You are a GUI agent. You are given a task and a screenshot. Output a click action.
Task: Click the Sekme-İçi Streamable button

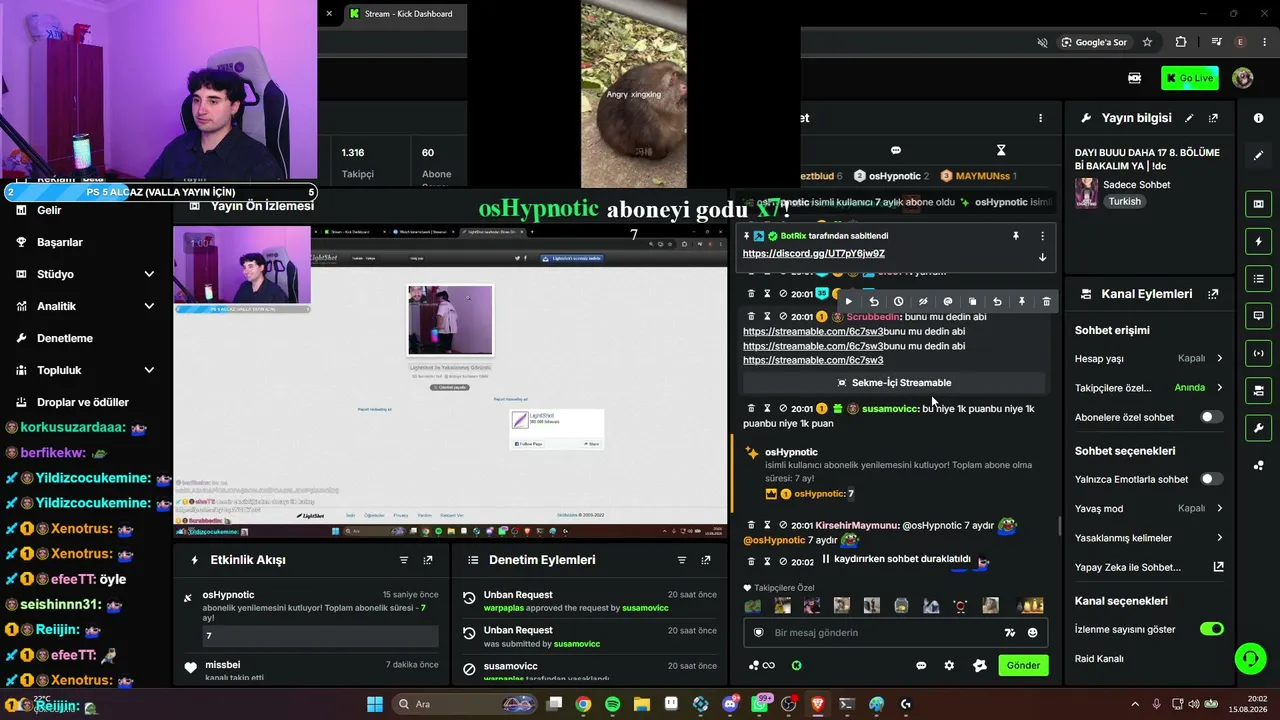point(895,383)
